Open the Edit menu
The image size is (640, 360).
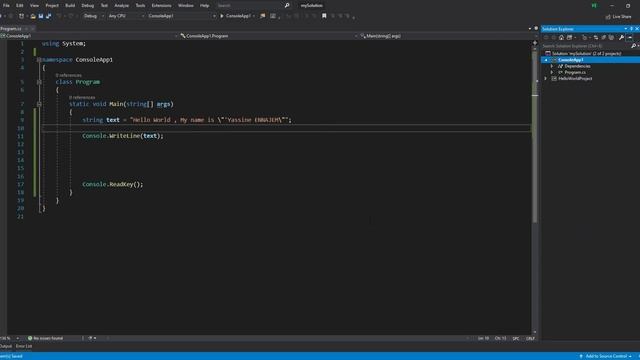click(20, 5)
